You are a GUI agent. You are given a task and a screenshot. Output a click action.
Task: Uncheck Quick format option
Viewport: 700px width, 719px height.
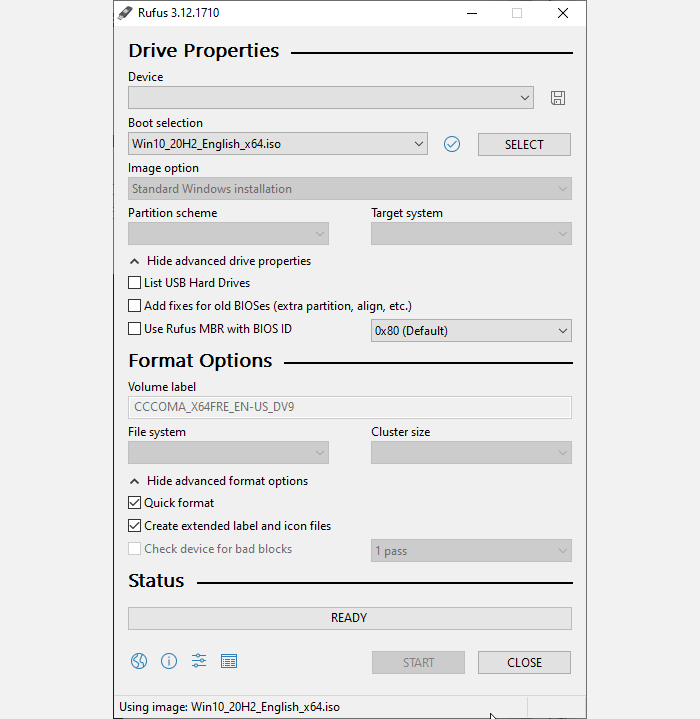(135, 503)
